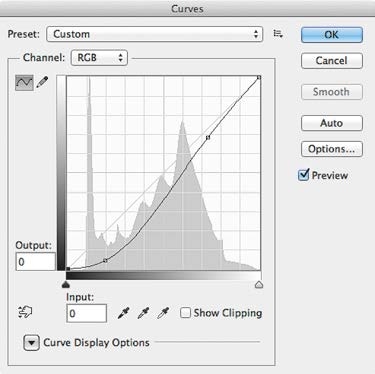The width and height of the screenshot is (375, 374).
Task: Open the preset options menu icon
Action: coord(278,34)
